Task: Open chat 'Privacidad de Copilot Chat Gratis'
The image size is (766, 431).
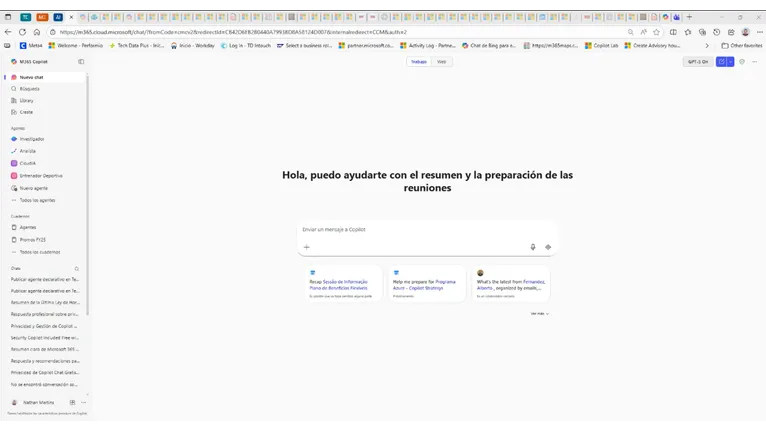Action: (45, 372)
